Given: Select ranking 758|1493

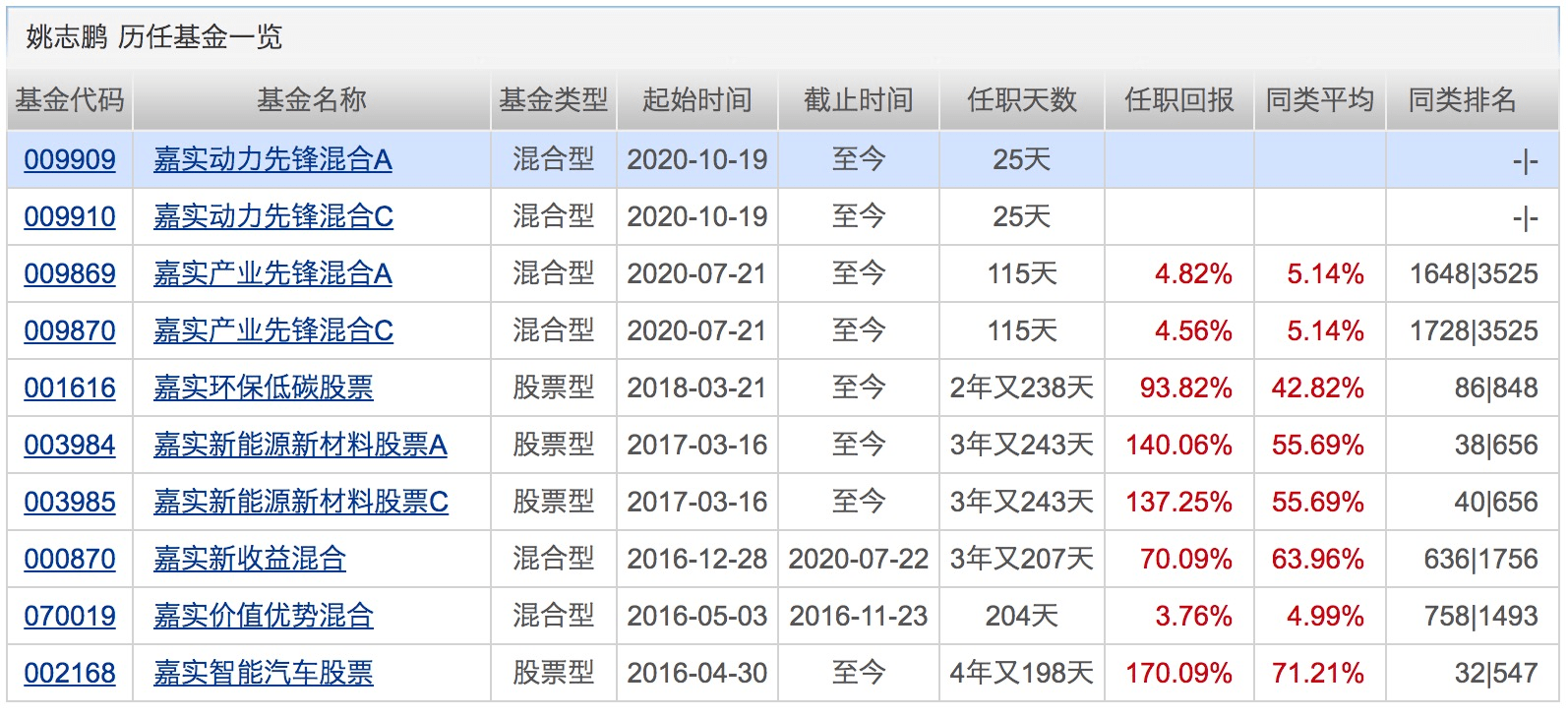Looking at the screenshot, I should click(1481, 616).
